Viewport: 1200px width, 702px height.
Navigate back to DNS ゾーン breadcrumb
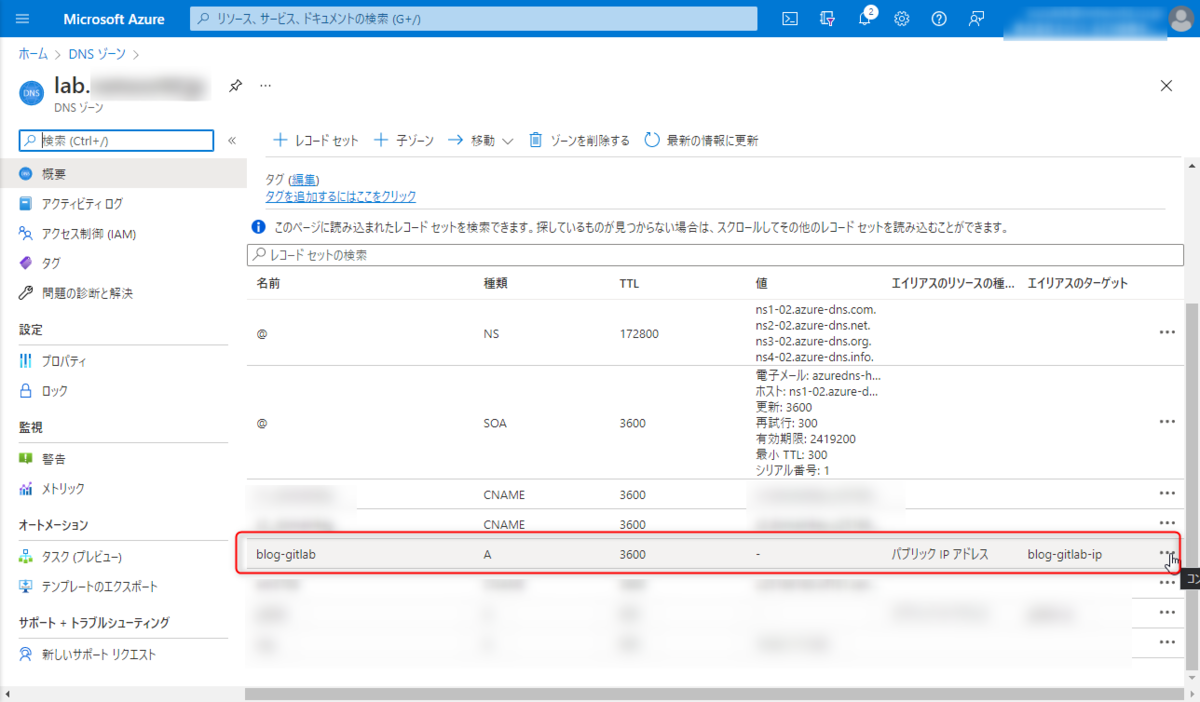coord(96,54)
